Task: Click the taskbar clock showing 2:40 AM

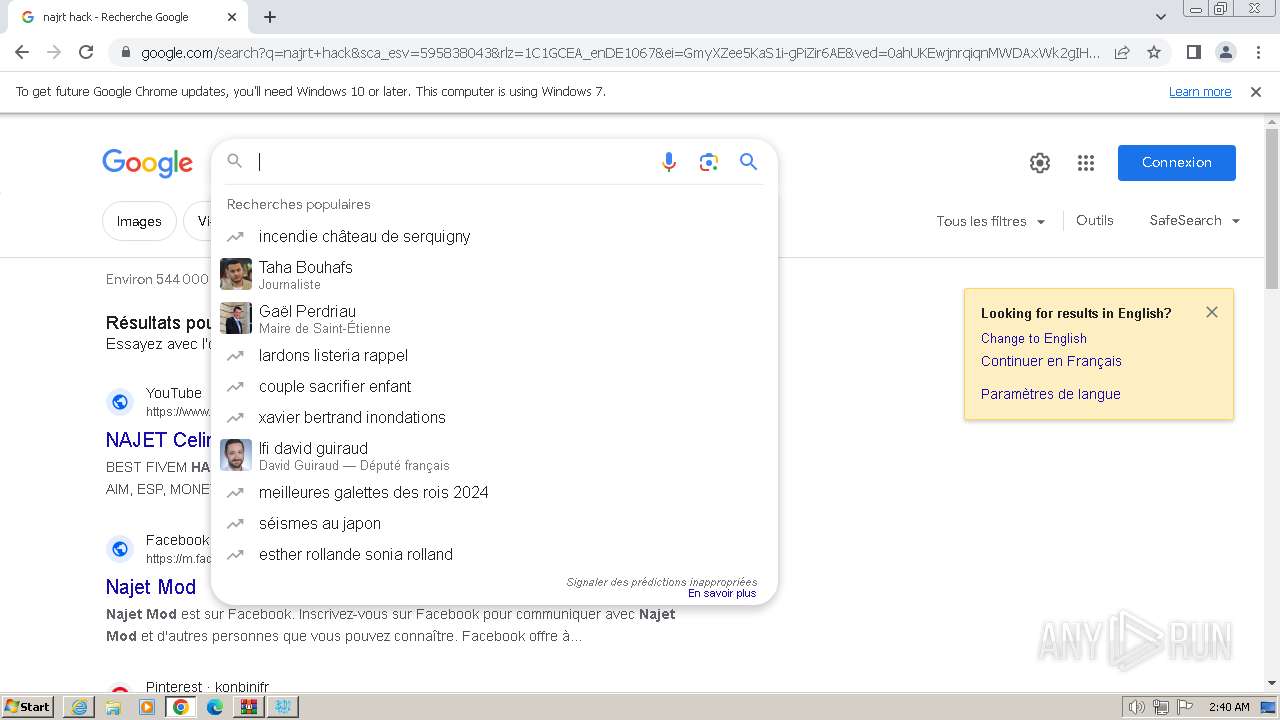Action: (x=1229, y=707)
